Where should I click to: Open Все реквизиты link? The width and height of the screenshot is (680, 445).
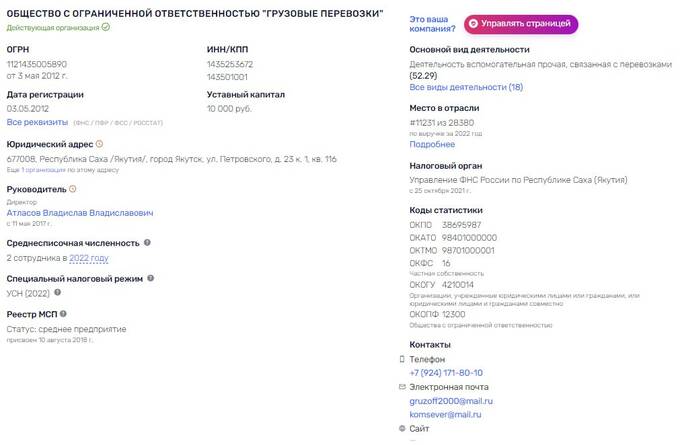(37, 122)
